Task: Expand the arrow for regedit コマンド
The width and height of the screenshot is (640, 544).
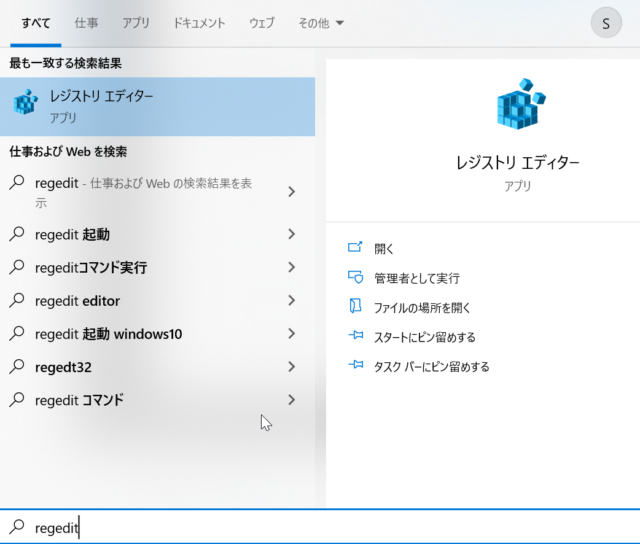Action: [291, 400]
